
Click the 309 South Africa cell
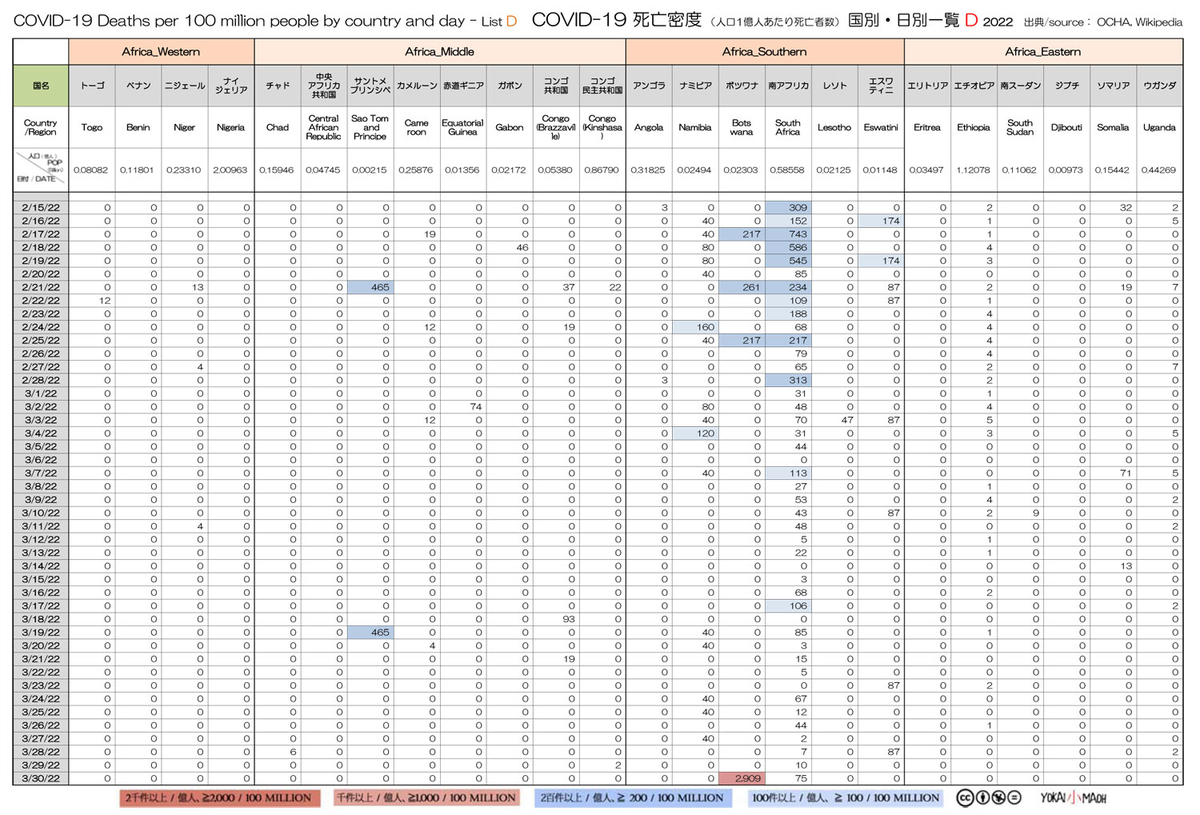click(x=787, y=208)
